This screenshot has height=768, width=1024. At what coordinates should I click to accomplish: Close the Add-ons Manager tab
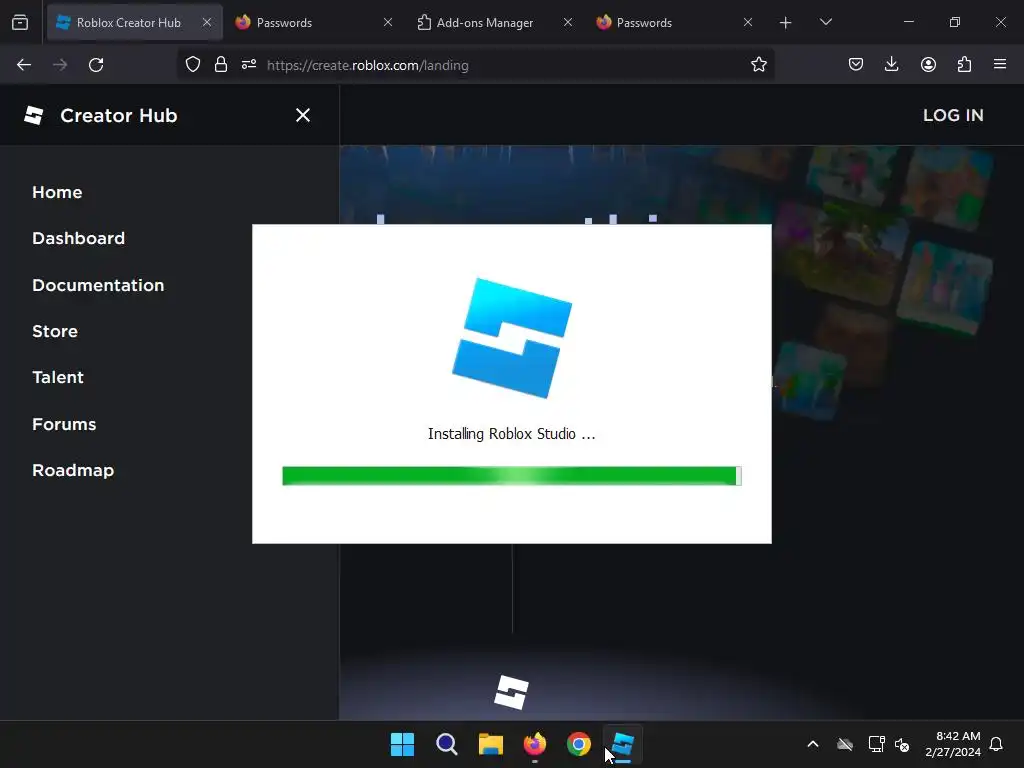pyautogui.click(x=568, y=22)
